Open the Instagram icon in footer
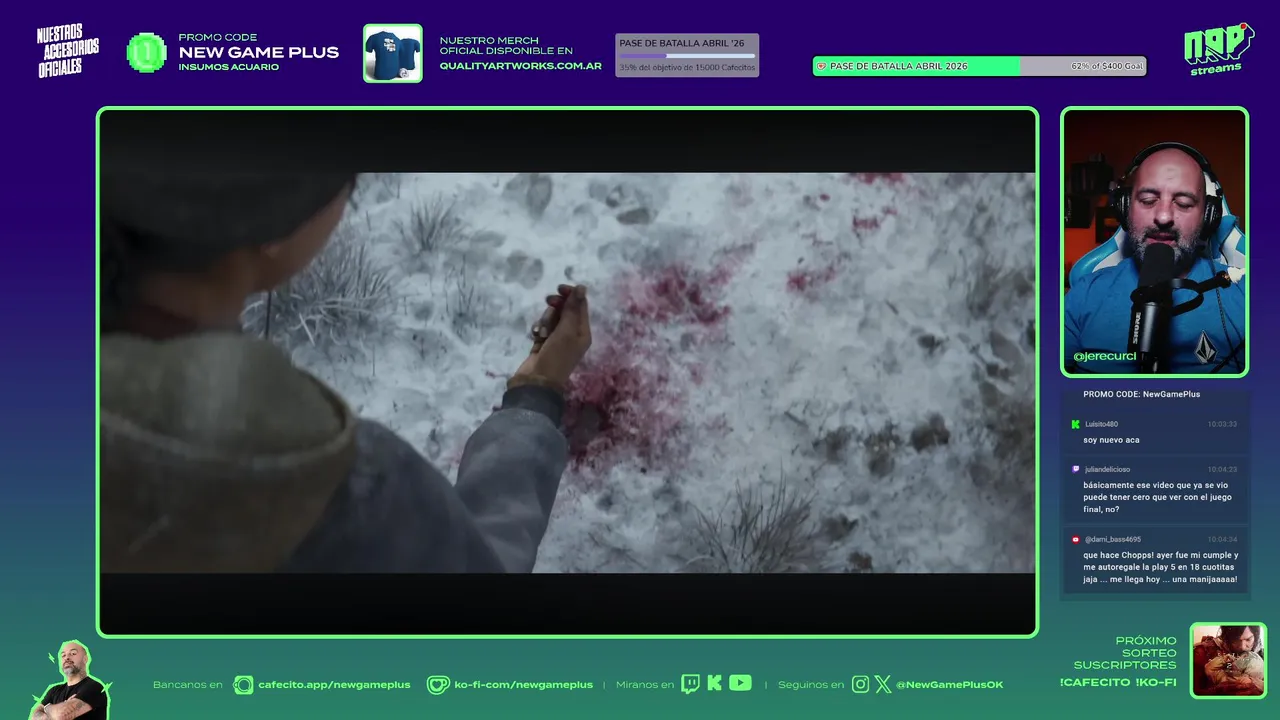1280x720 pixels. (860, 685)
